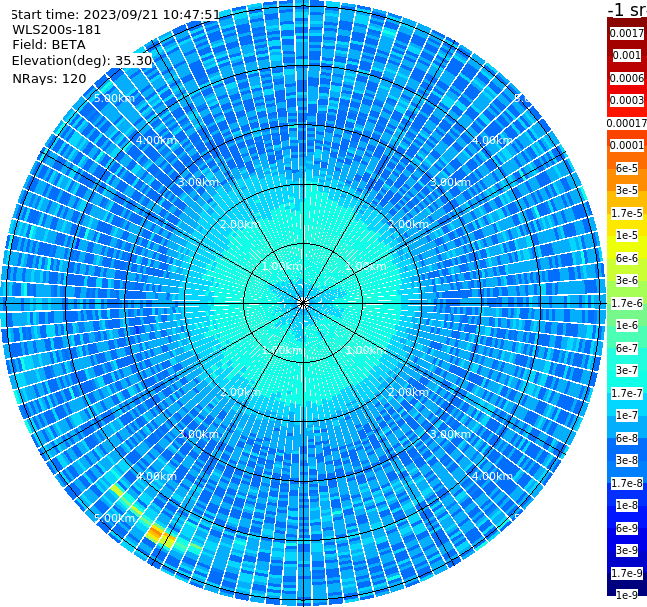The height and width of the screenshot is (607, 647).
Task: Click the 1e-5 colorbar value
Action: [627, 235]
